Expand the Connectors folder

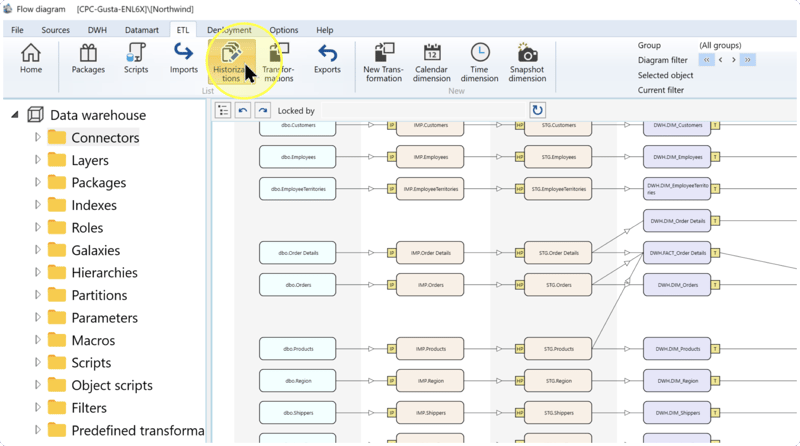37,137
